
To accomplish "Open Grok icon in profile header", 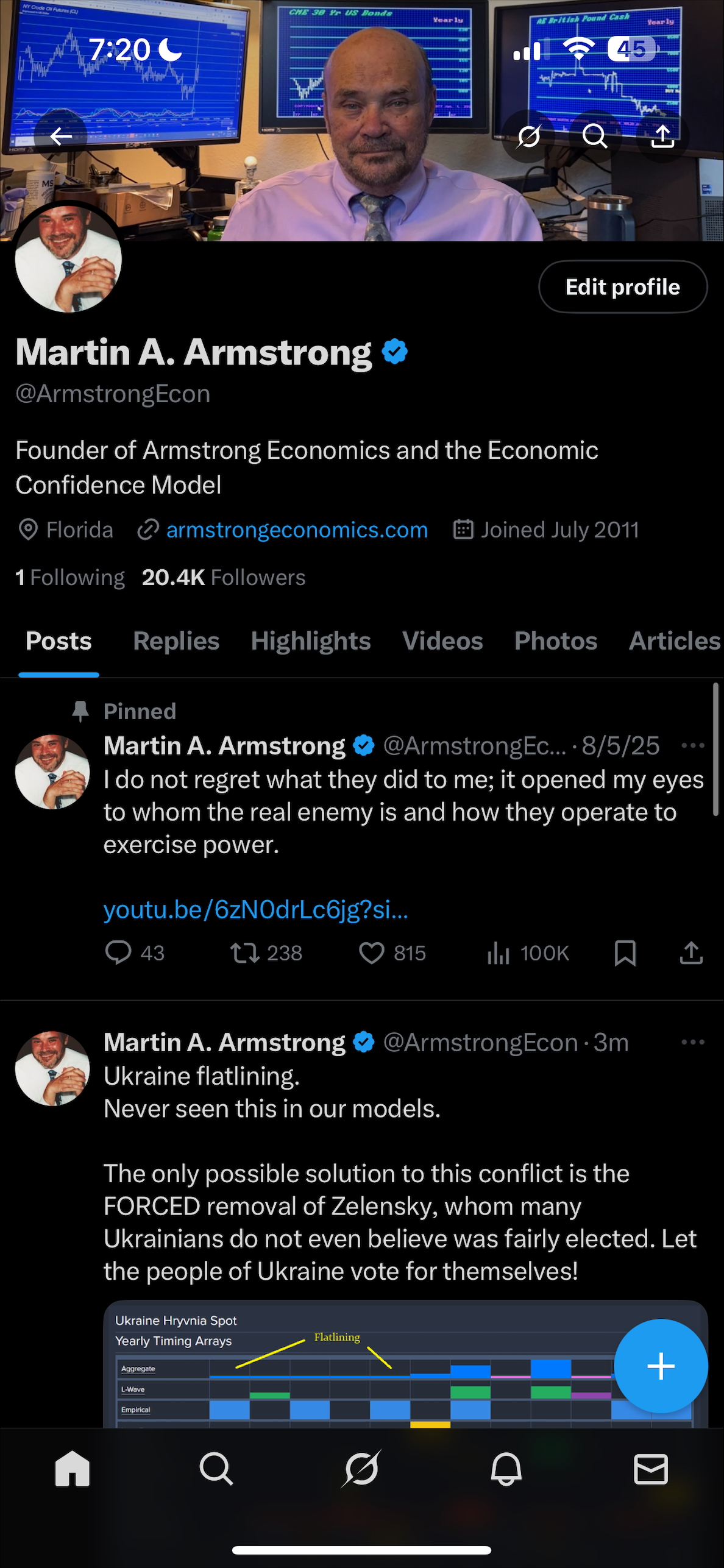I will coord(528,136).
